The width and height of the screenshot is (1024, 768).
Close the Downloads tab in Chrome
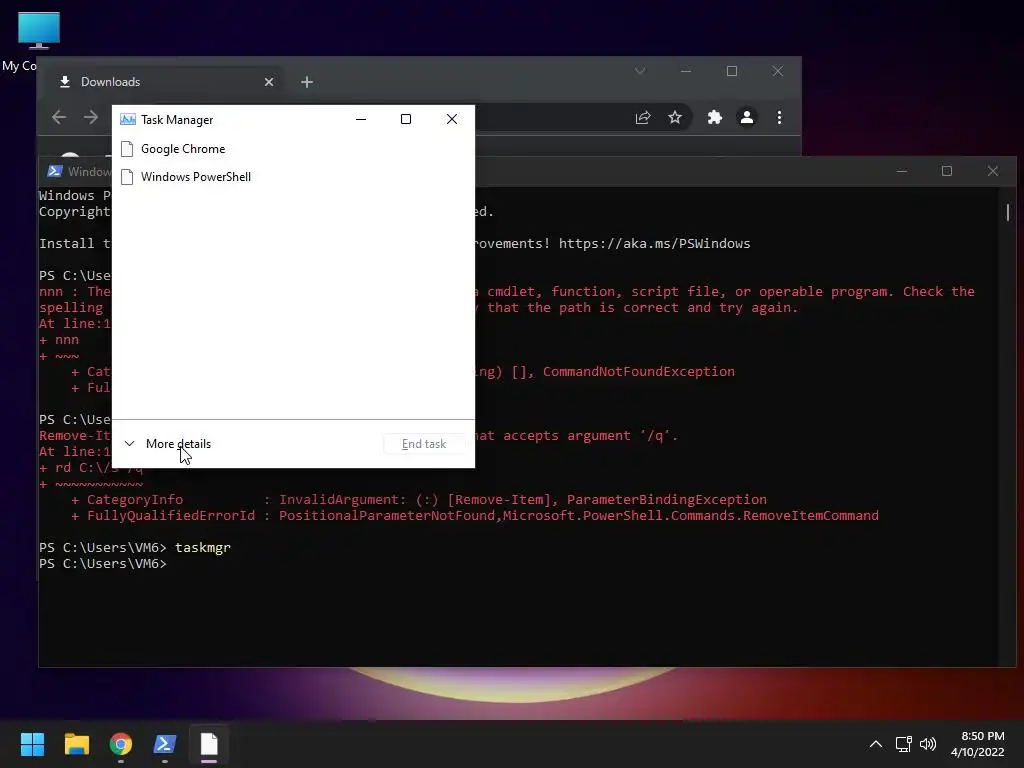click(268, 82)
